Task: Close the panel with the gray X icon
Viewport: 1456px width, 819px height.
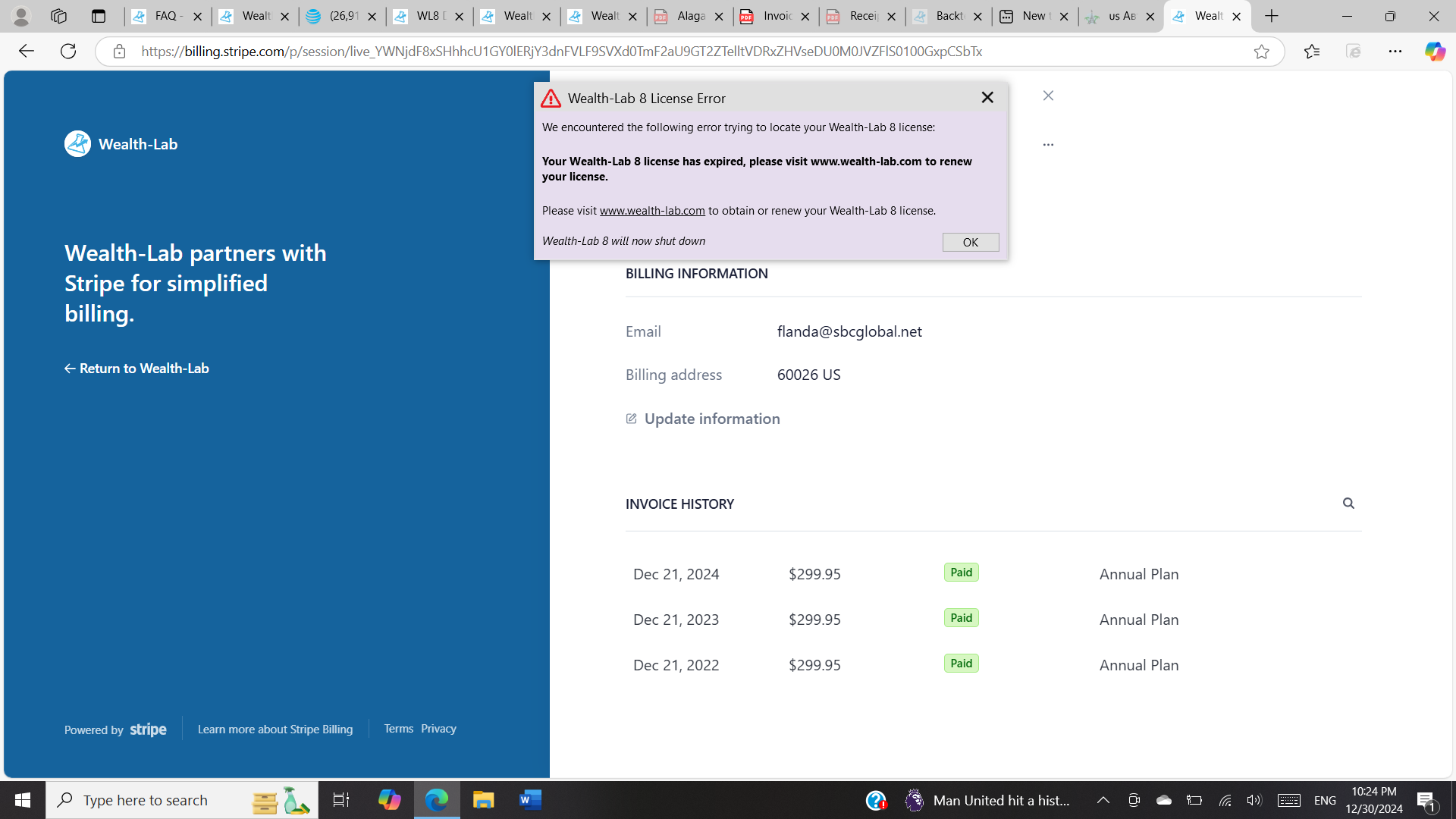Action: [x=1048, y=96]
